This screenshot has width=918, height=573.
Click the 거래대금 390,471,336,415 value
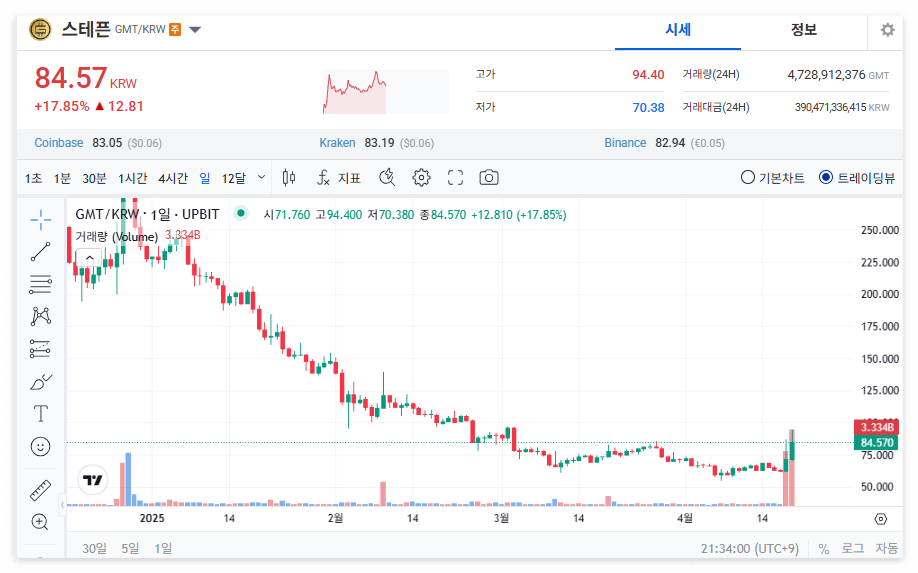pyautogui.click(x=830, y=108)
